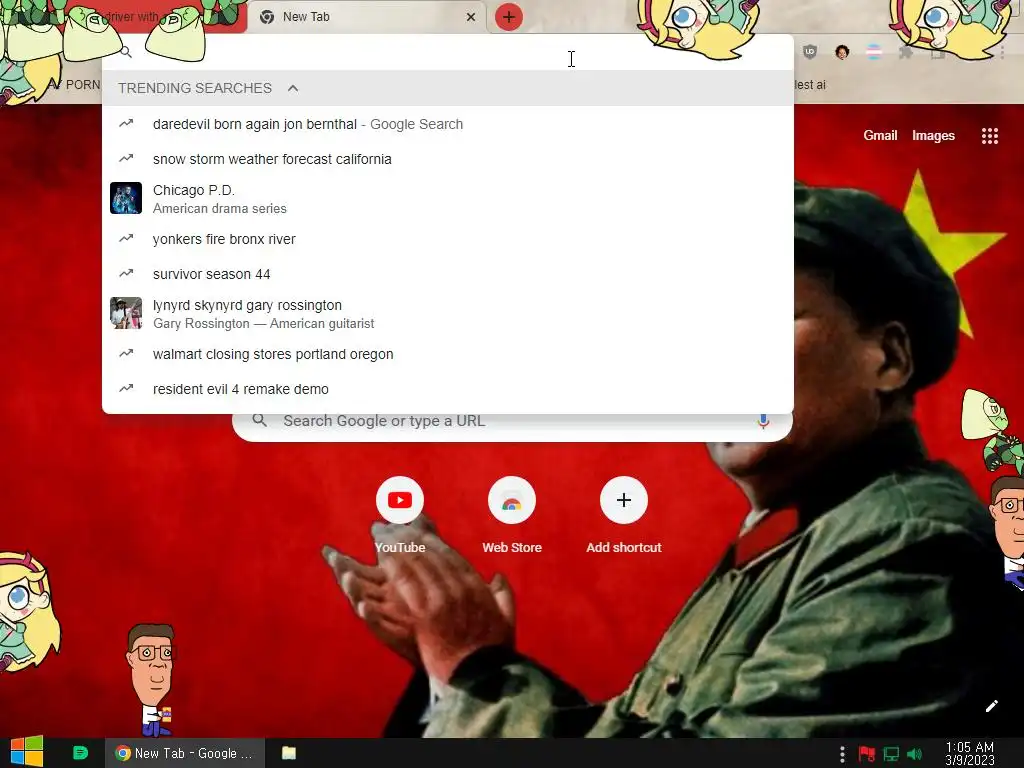Select suggestion walmart closing stores portland oregon

[x=448, y=354]
